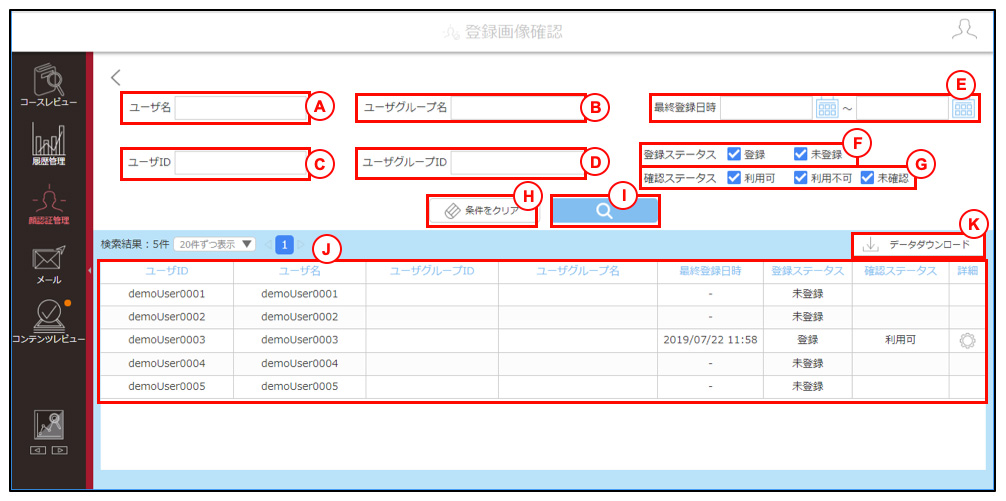Screen dimensions: 1006x501
Task: Open details gear for demoUser0003
Action: click(967, 341)
